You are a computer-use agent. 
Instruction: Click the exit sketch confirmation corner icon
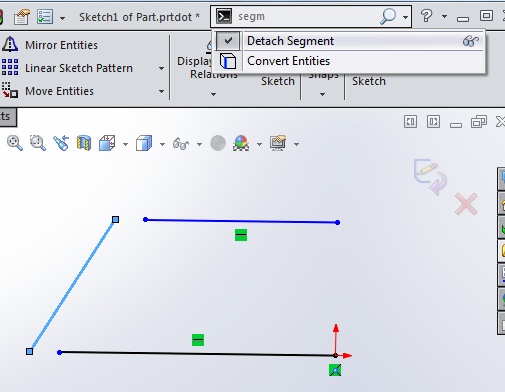[430, 177]
